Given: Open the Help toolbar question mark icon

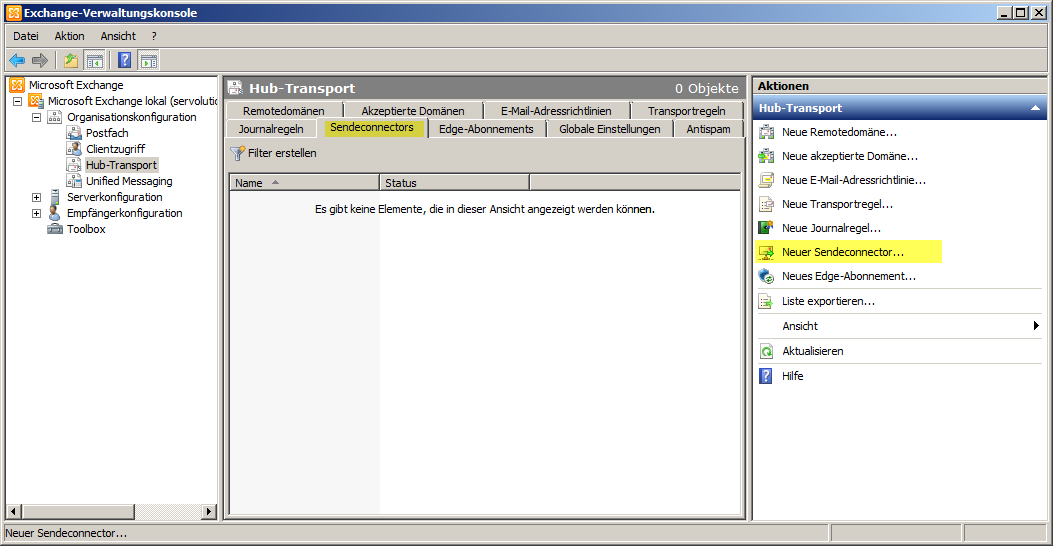Looking at the screenshot, I should pos(124,60).
